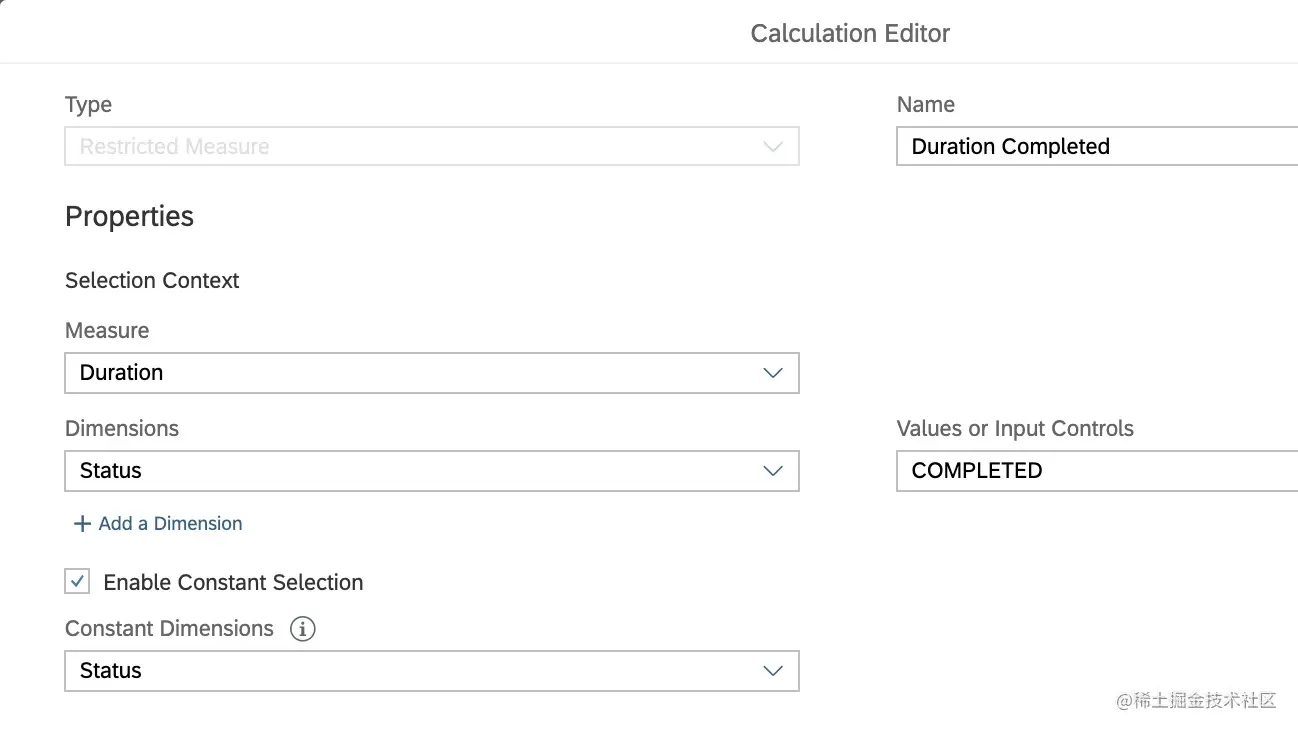The height and width of the screenshot is (732, 1298).
Task: Click the chevron arrow in the Dimensions Status box
Action: [772, 471]
